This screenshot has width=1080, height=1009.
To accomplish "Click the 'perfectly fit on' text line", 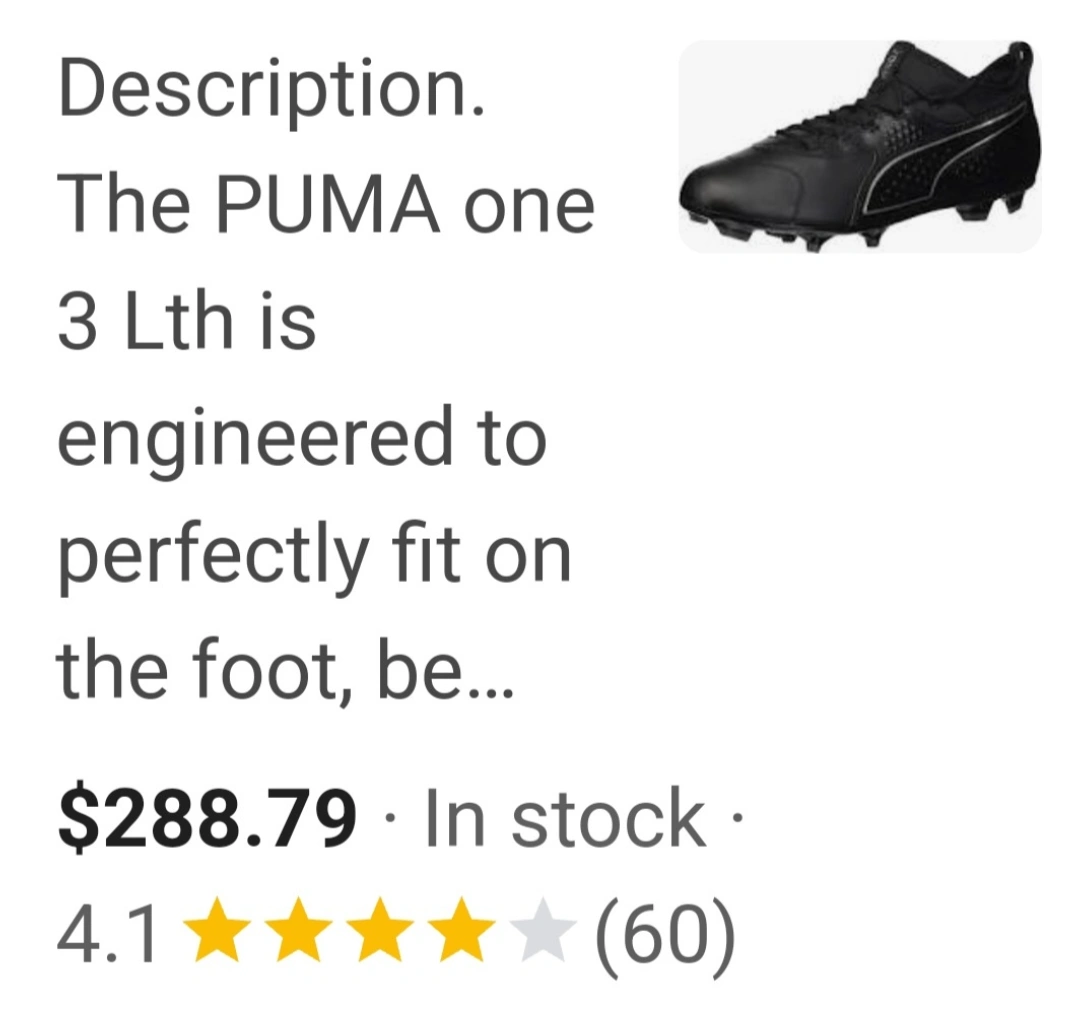I will click(x=315, y=556).
